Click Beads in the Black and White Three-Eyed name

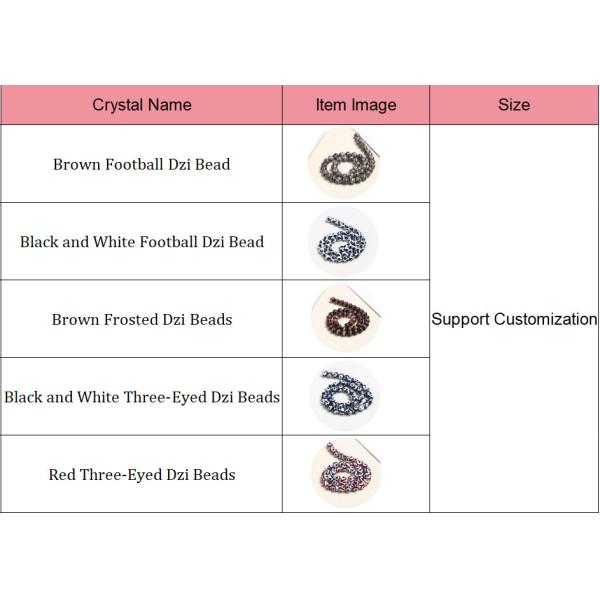[259, 397]
